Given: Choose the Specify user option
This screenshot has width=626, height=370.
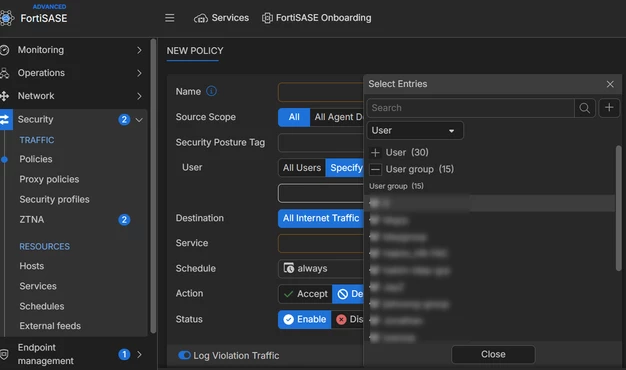Looking at the screenshot, I should point(345,168).
